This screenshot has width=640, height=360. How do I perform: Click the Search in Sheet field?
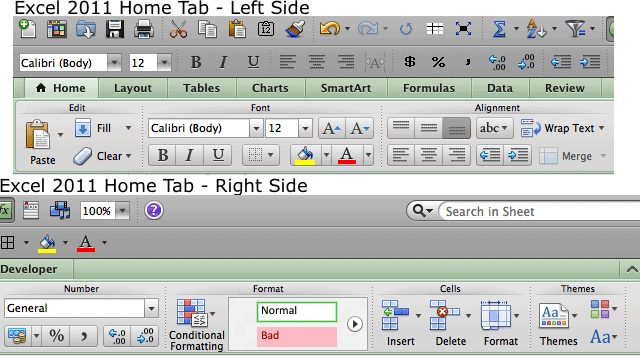[539, 211]
